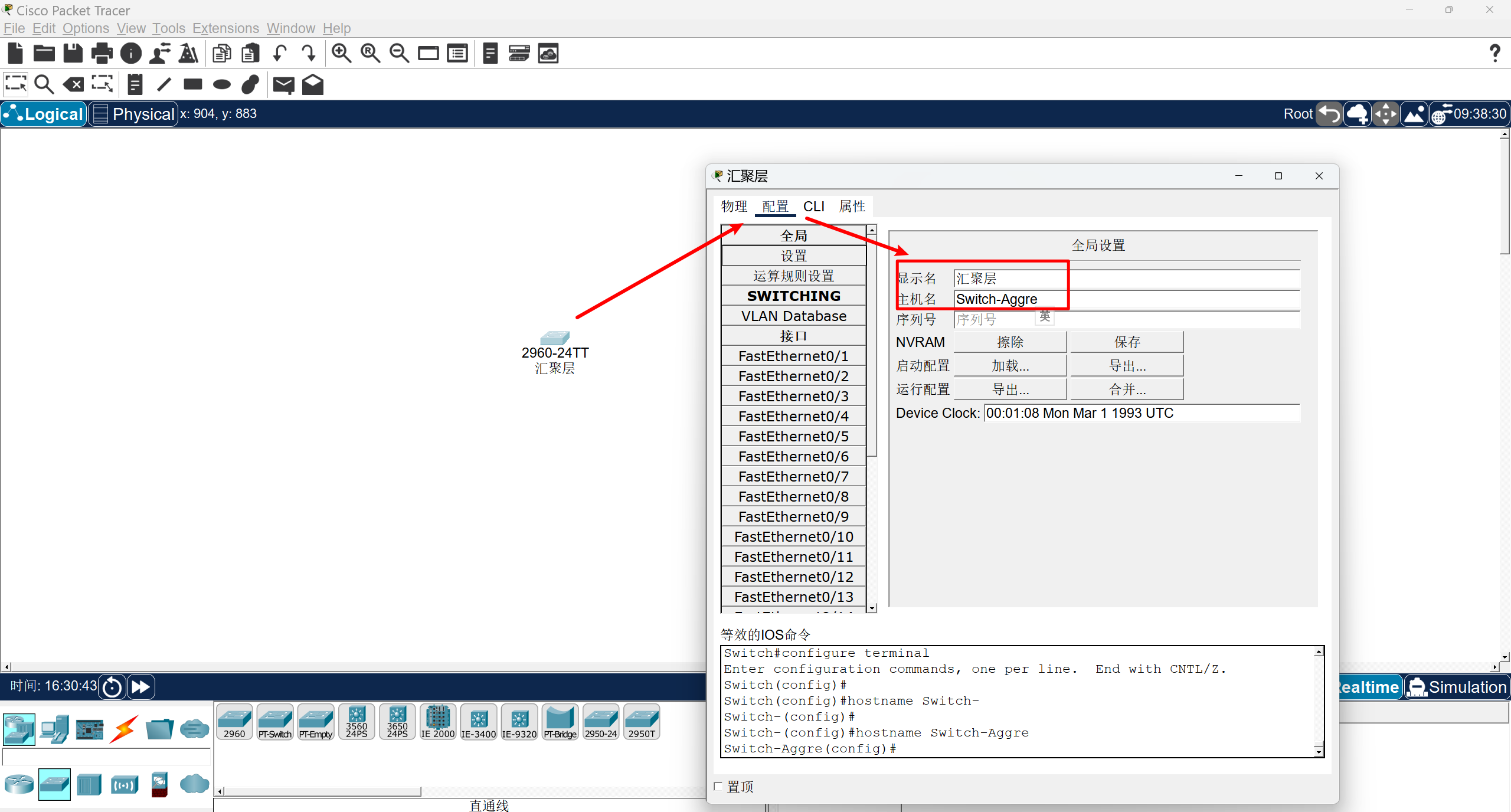Click the NVRAM 擦除 button
The image size is (1511, 812).
click(1010, 342)
